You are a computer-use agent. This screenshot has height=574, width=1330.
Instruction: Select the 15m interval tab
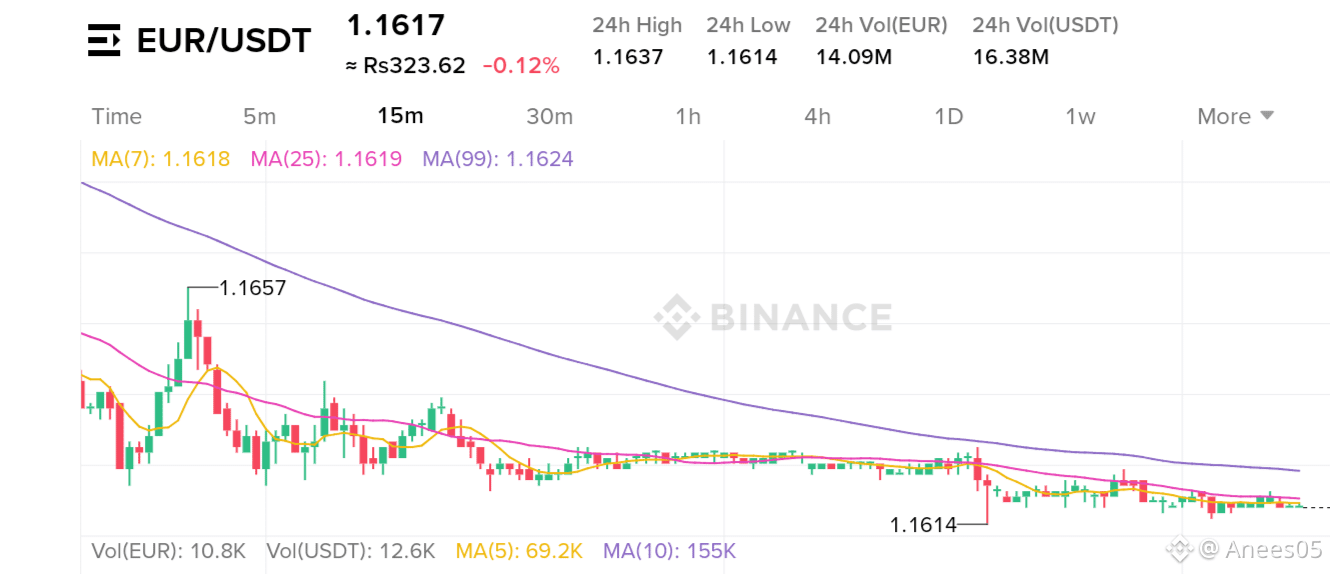click(400, 116)
